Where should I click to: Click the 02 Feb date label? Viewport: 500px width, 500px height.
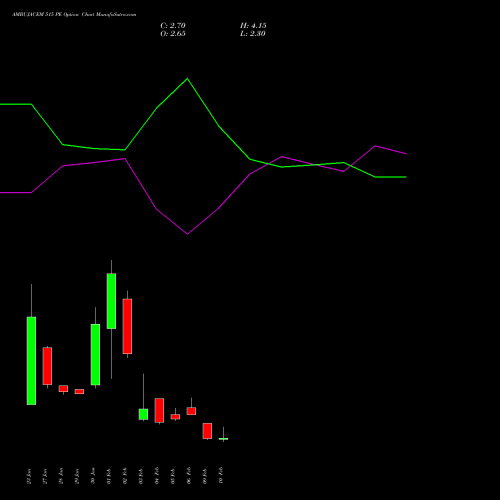pyautogui.click(x=125, y=476)
